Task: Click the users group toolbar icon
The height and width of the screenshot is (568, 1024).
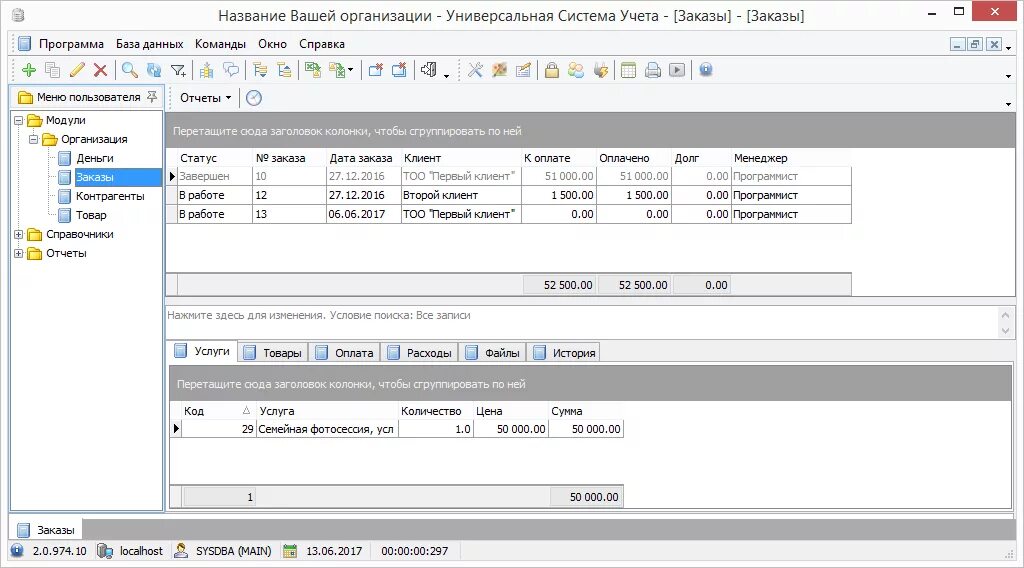Action: 576,70
